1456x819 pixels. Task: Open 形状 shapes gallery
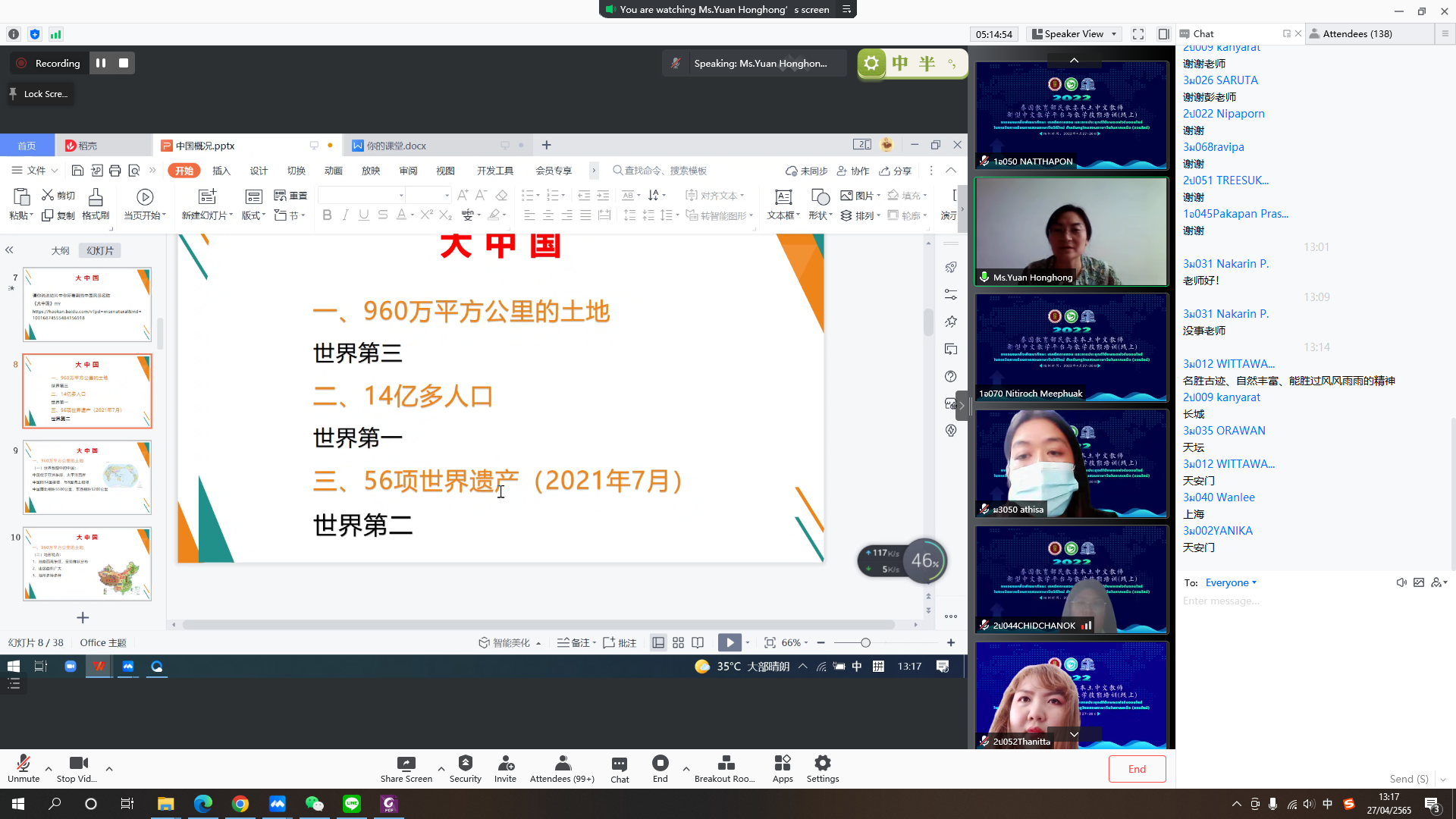click(x=821, y=204)
